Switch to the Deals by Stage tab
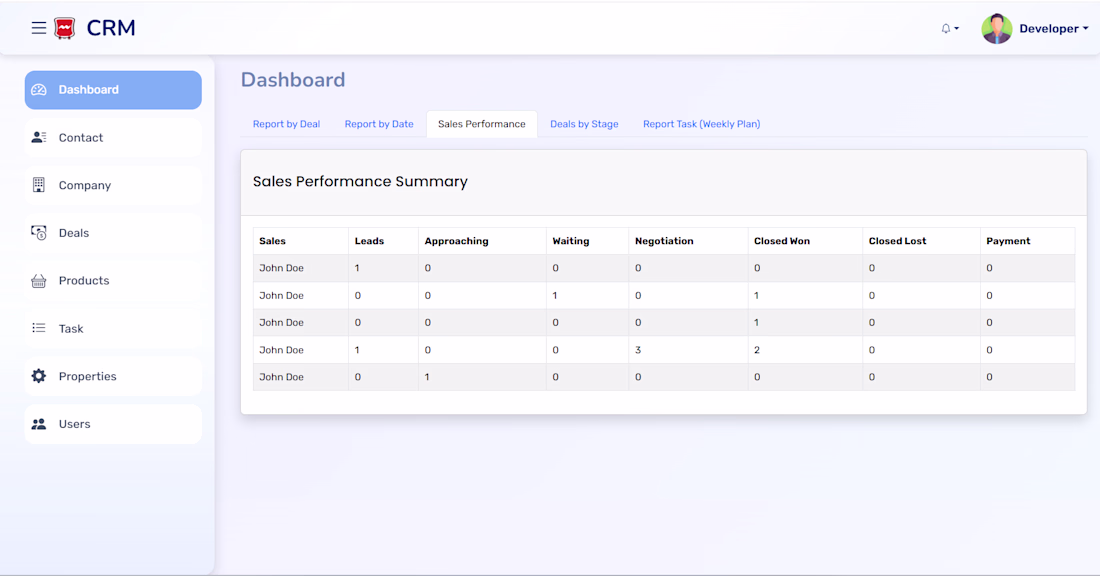 point(584,124)
